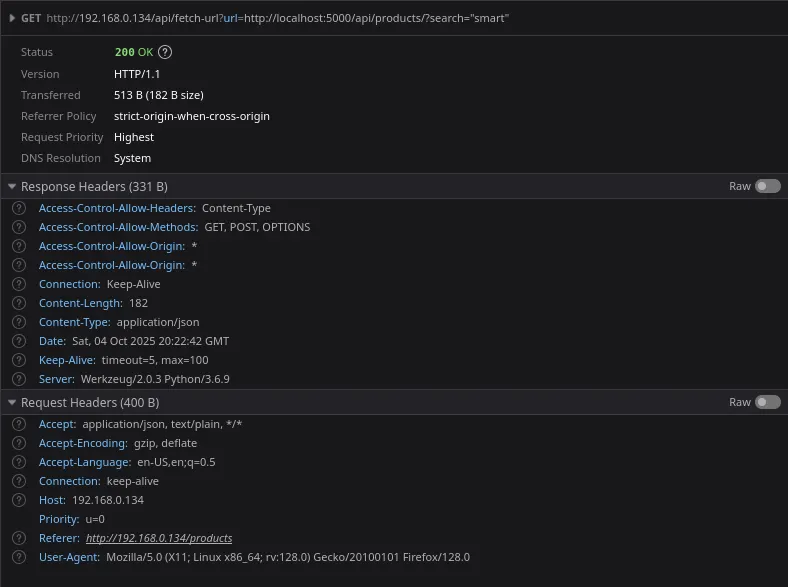
Task: Click help icon beside Content-Type header
Action: click(19, 322)
